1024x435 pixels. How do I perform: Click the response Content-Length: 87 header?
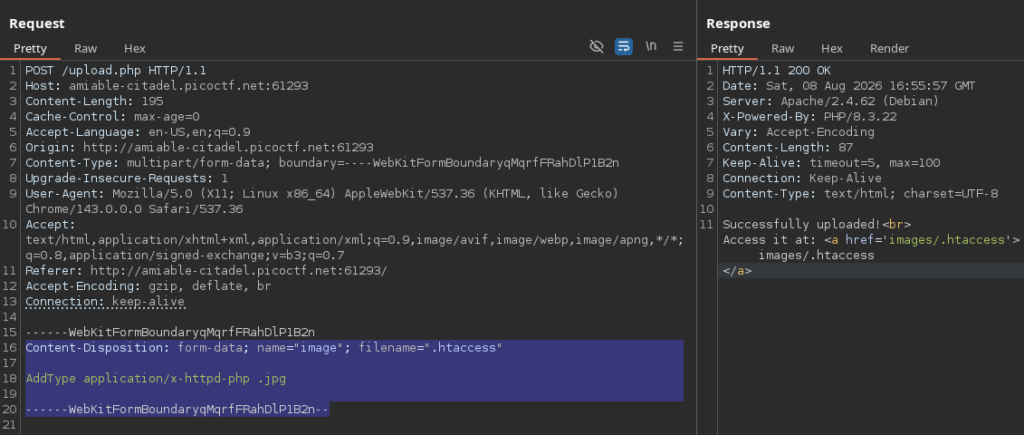[x=787, y=148]
